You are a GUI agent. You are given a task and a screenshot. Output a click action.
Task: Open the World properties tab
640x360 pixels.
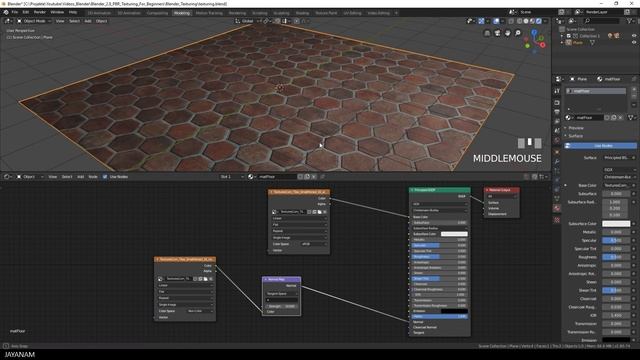557,140
